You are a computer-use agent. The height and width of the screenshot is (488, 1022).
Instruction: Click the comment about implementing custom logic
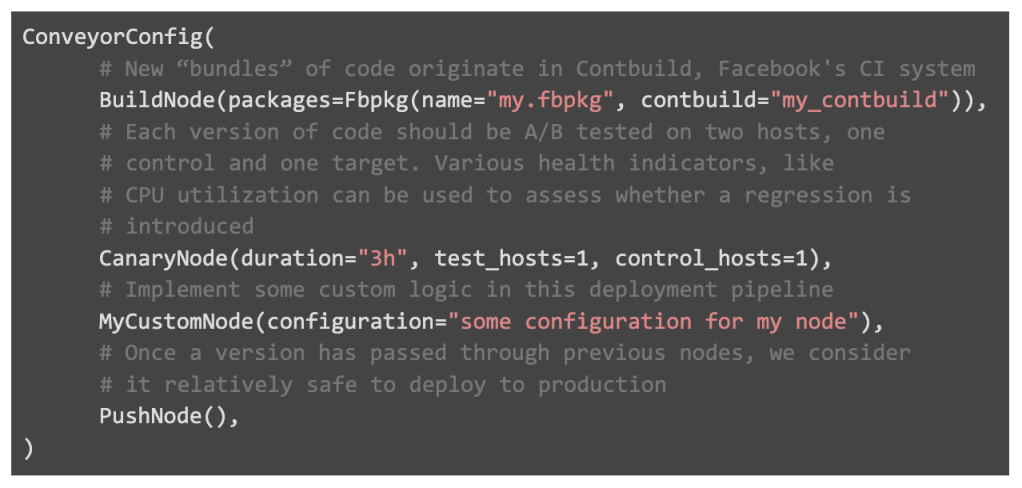click(x=466, y=290)
